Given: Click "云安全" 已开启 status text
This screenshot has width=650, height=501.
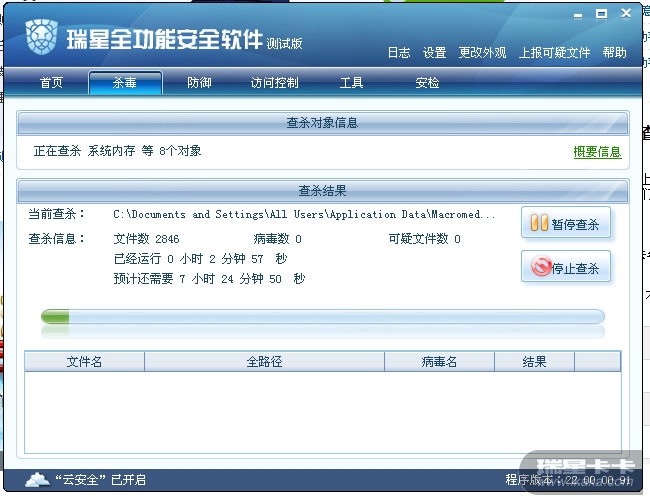Looking at the screenshot, I should [x=100, y=480].
